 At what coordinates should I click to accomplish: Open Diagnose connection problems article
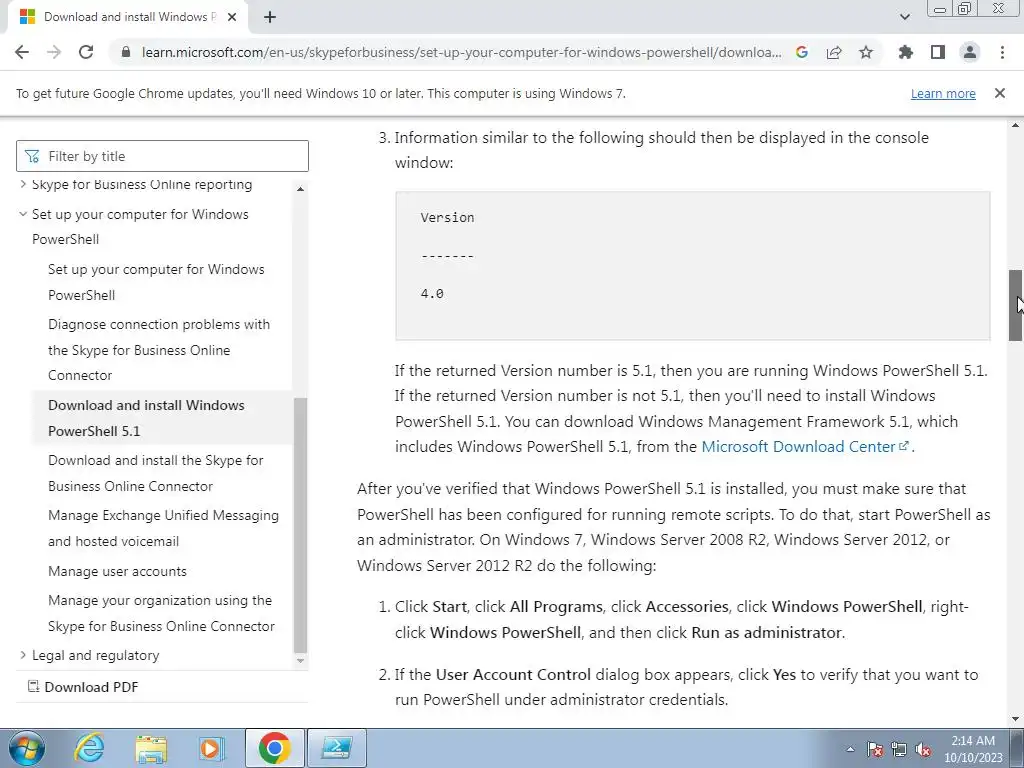click(159, 349)
